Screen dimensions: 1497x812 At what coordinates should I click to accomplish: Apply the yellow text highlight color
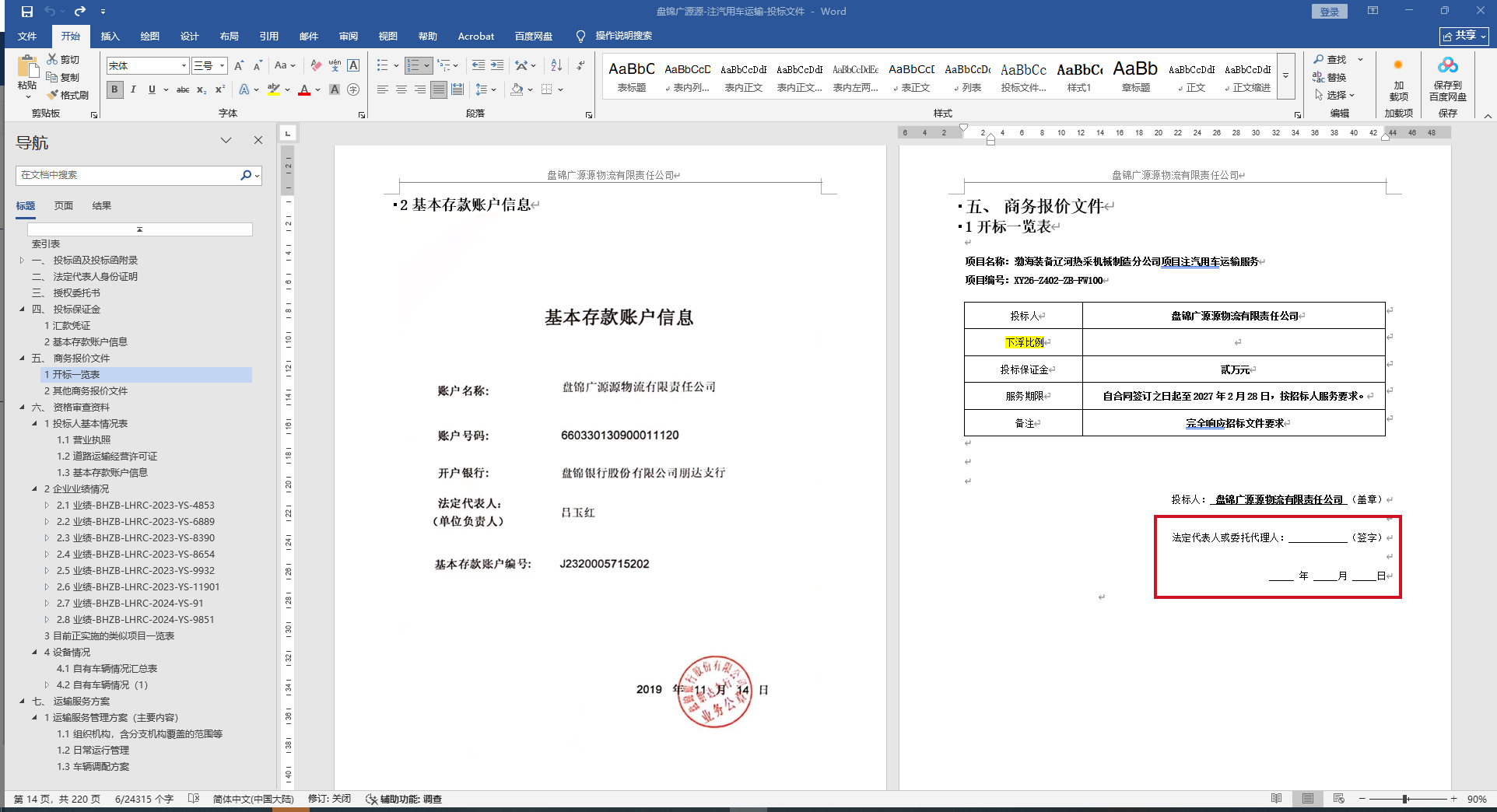click(x=273, y=89)
